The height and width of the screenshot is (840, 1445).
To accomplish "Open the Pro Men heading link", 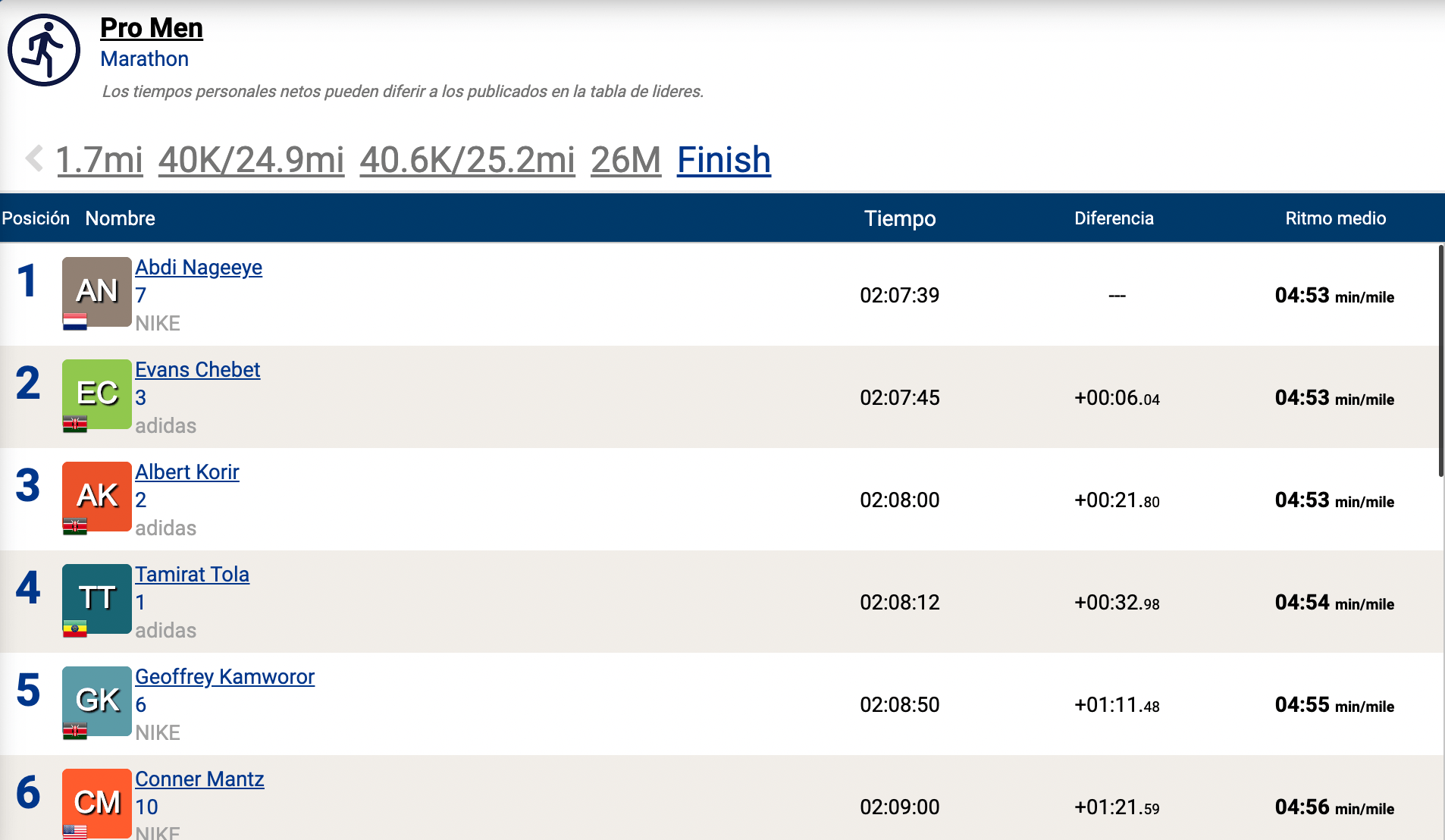I will 152,28.
